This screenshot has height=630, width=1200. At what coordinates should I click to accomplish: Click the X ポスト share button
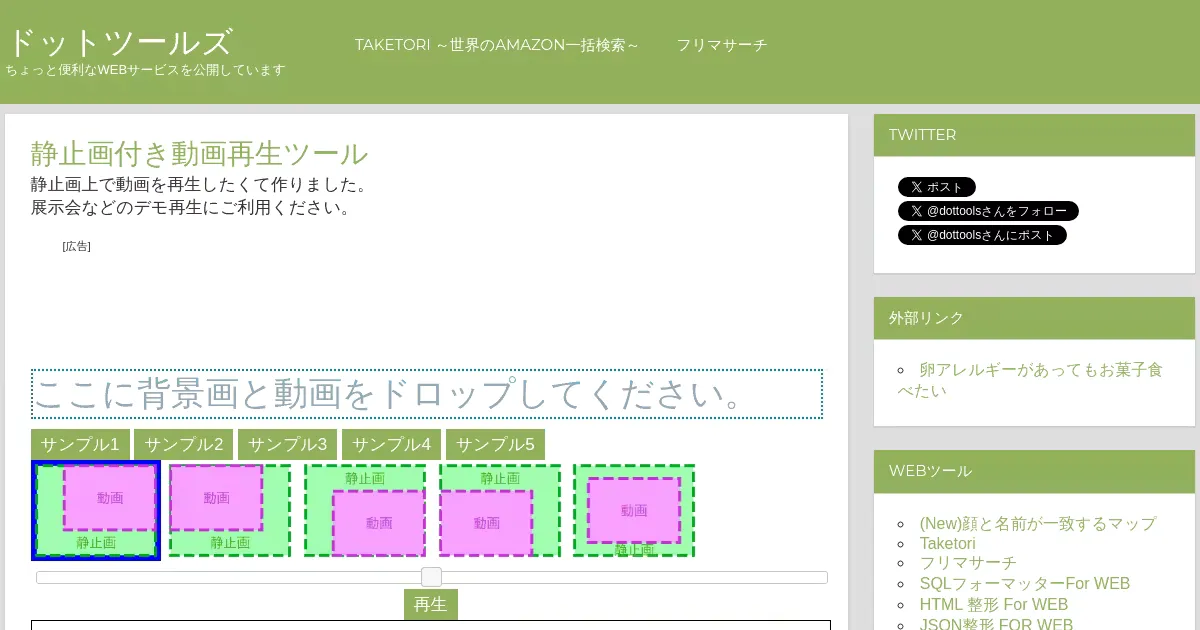tap(936, 187)
